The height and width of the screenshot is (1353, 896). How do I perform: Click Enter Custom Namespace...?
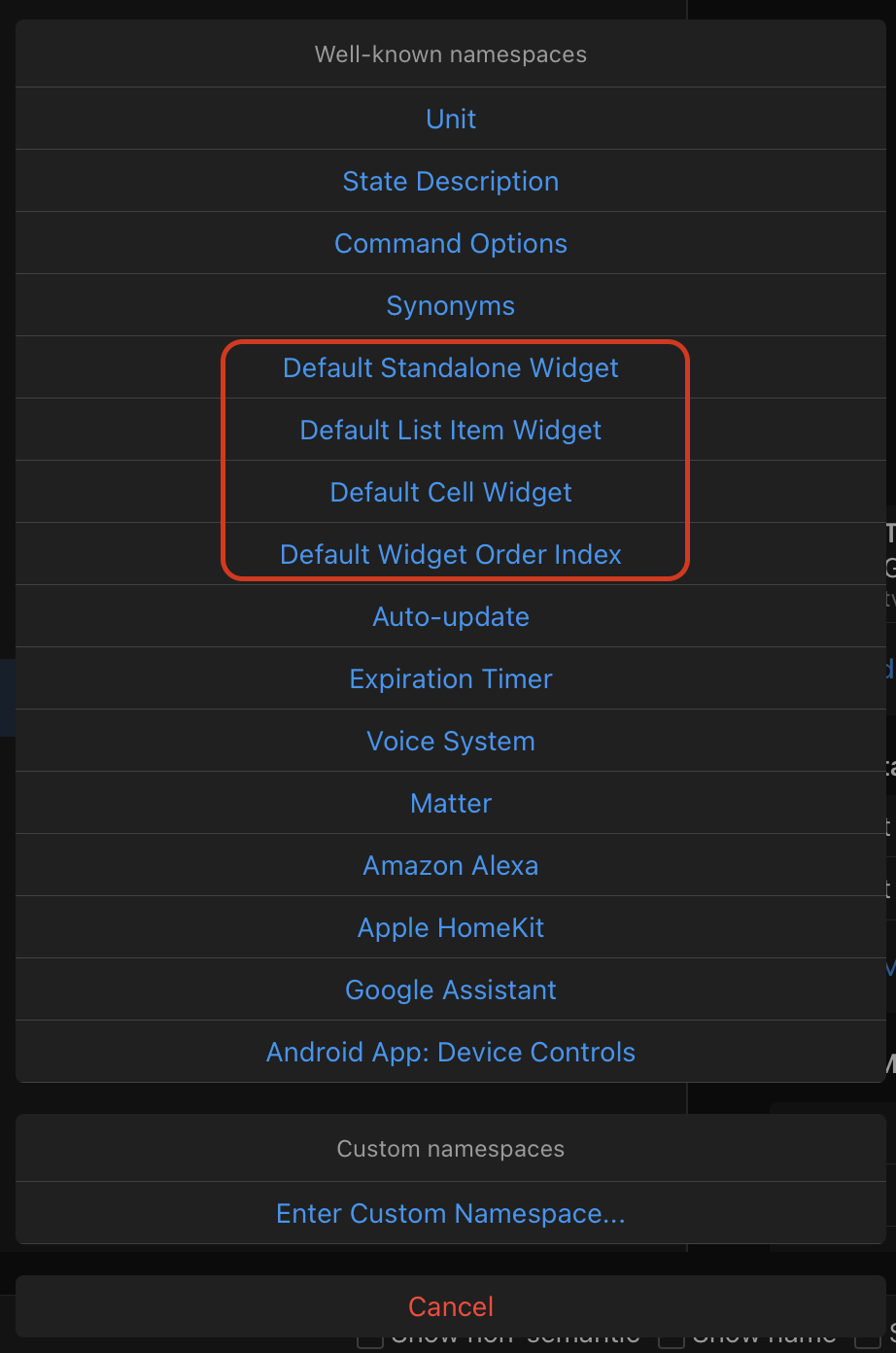(451, 1213)
